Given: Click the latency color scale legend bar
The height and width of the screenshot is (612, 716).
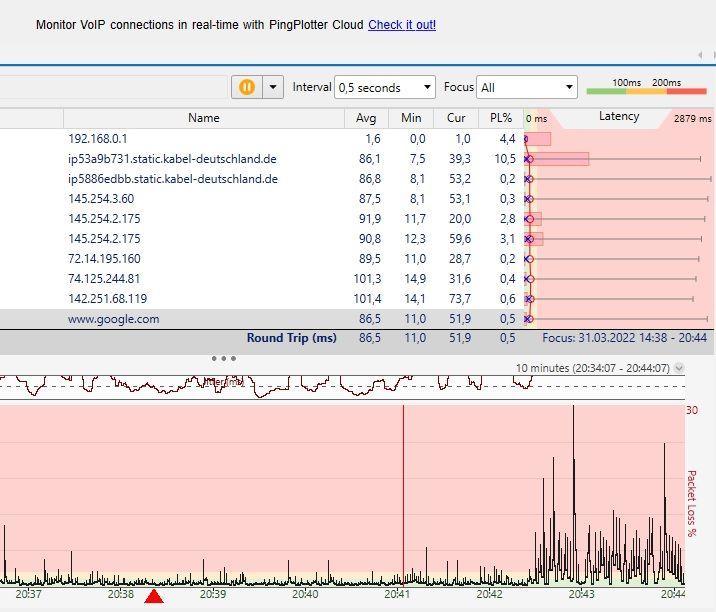Looking at the screenshot, I should click(645, 92).
